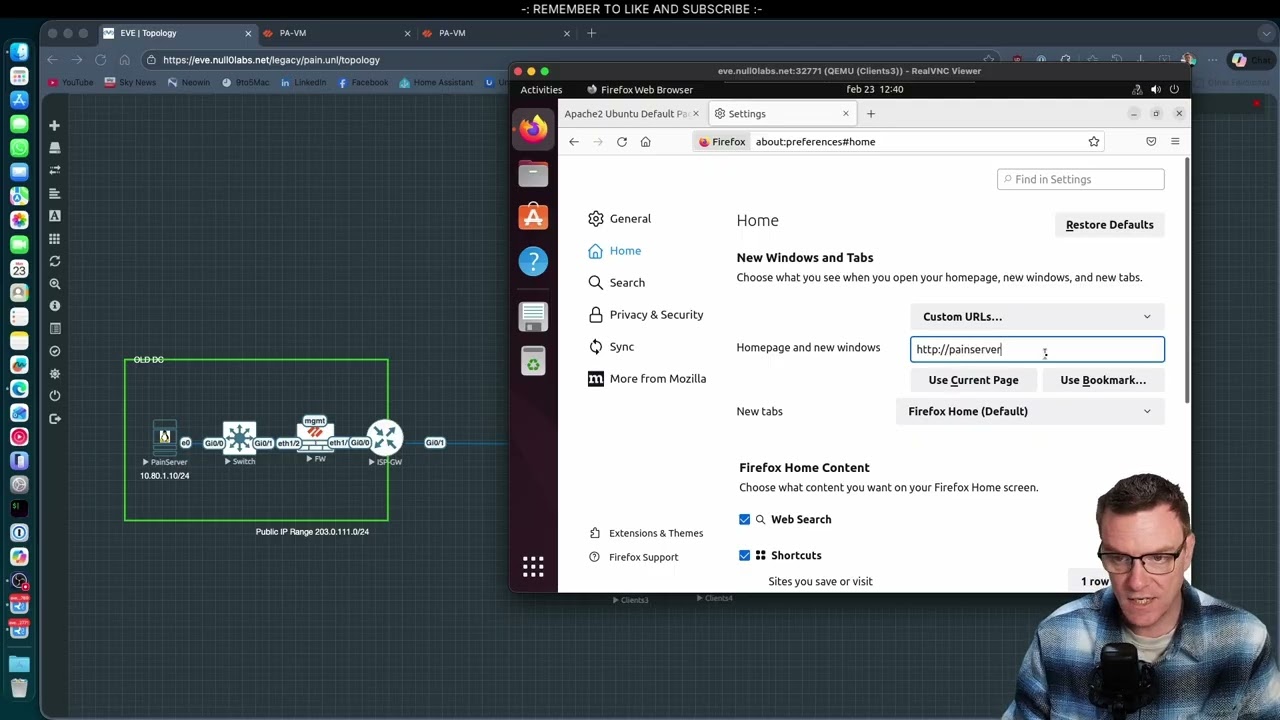Open General settings category

[x=620, y=219]
